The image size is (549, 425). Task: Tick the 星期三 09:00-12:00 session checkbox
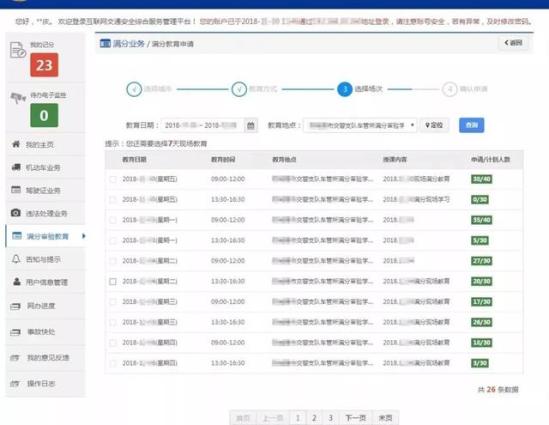[x=113, y=302]
